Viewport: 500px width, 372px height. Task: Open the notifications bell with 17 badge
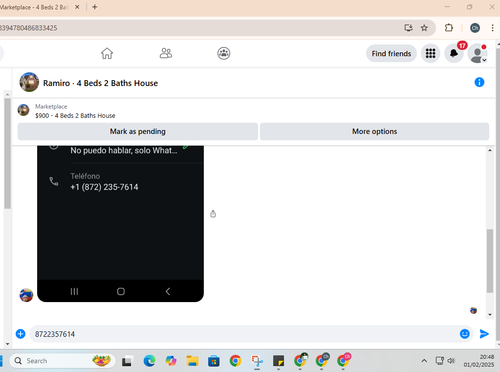pyautogui.click(x=454, y=53)
